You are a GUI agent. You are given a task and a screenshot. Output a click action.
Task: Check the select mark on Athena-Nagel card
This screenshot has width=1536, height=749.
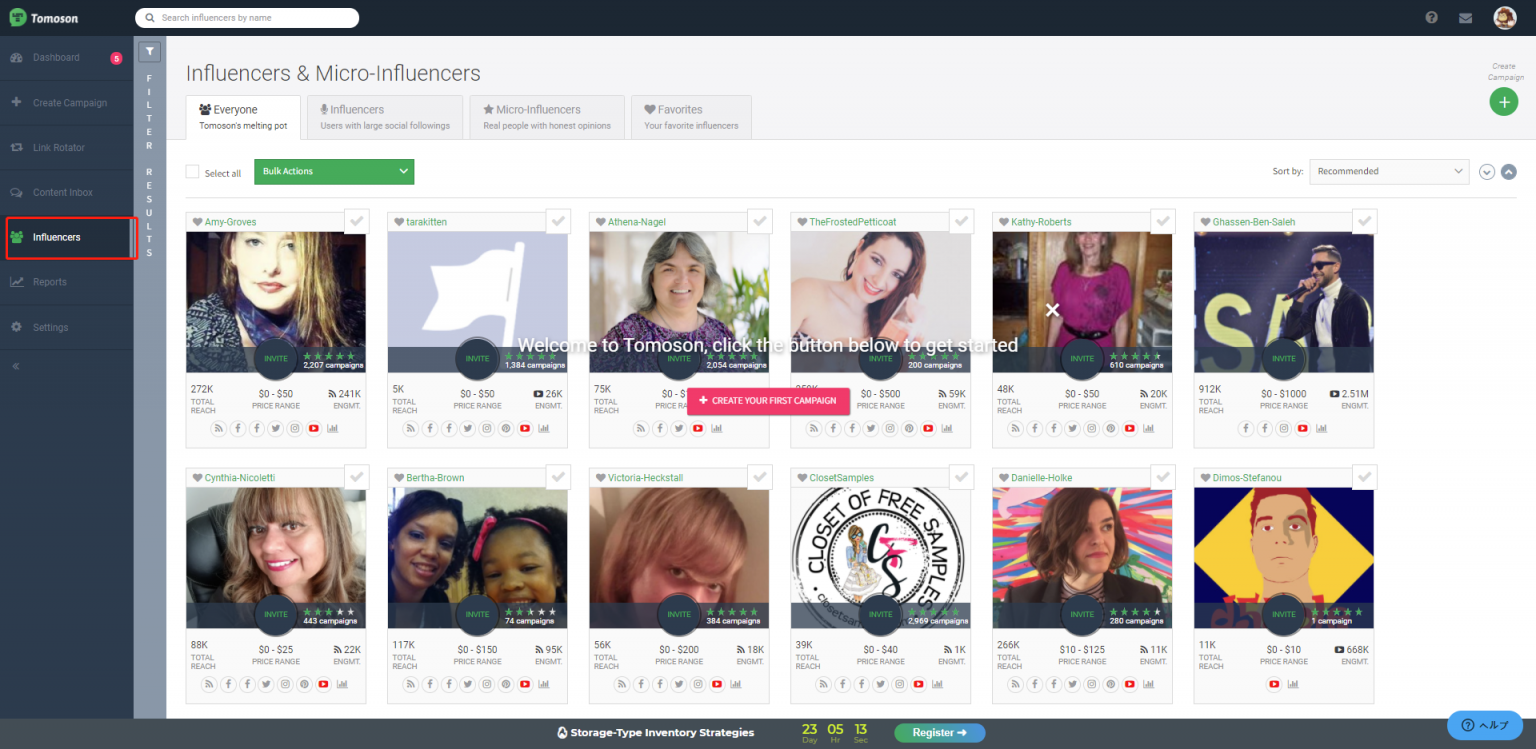760,221
